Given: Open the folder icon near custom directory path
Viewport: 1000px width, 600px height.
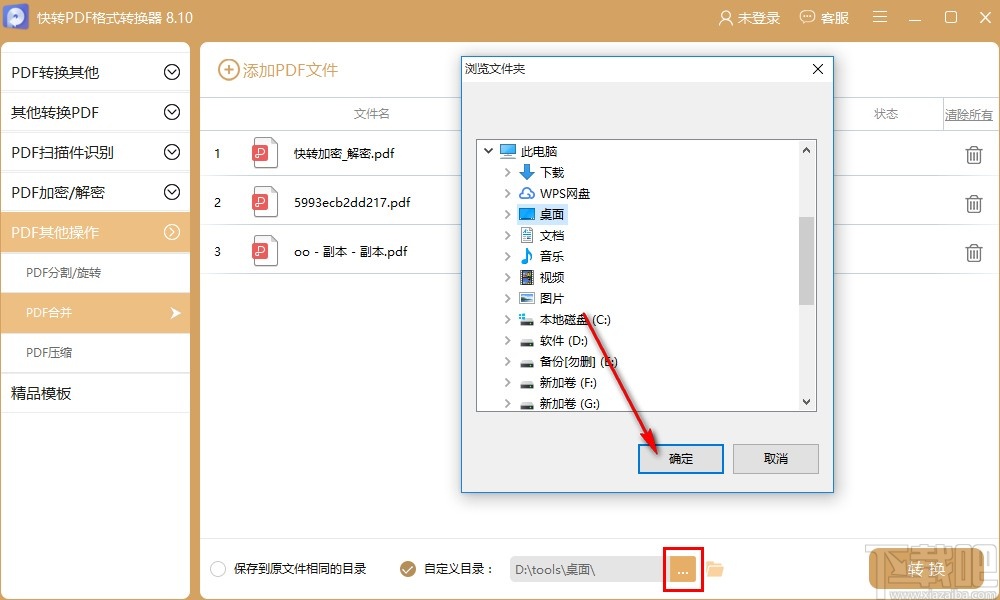Looking at the screenshot, I should coord(717,568).
